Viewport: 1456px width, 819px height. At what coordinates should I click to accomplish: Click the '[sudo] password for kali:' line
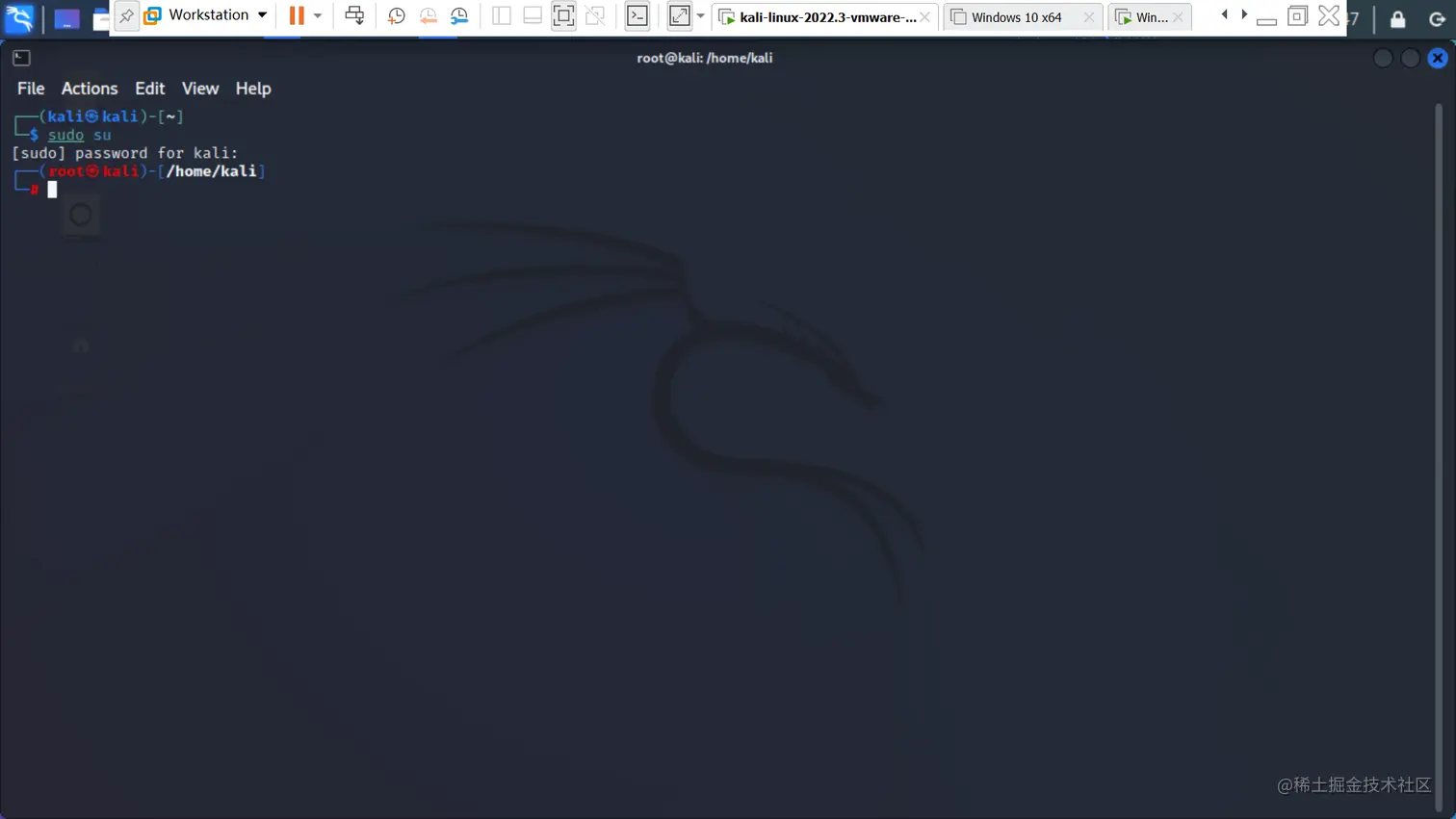click(x=125, y=153)
